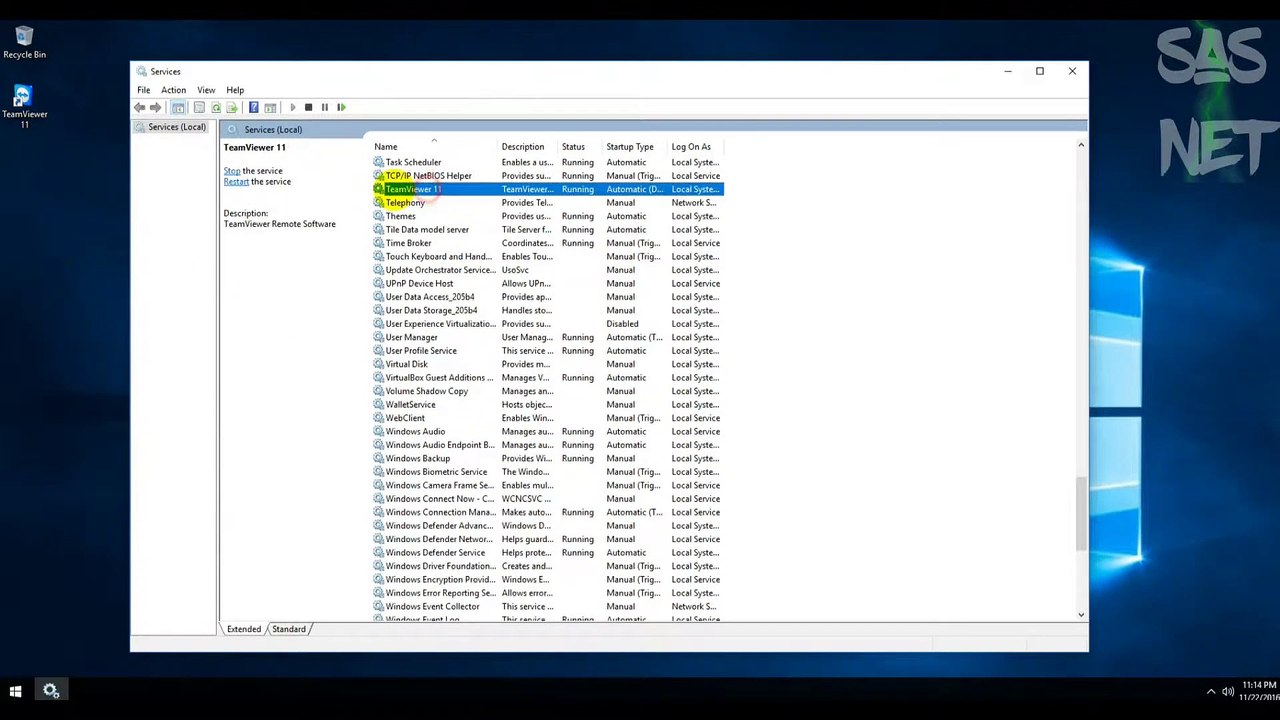Screen dimensions: 1280x720
Task: Click the Start Service play icon
Action: [292, 107]
